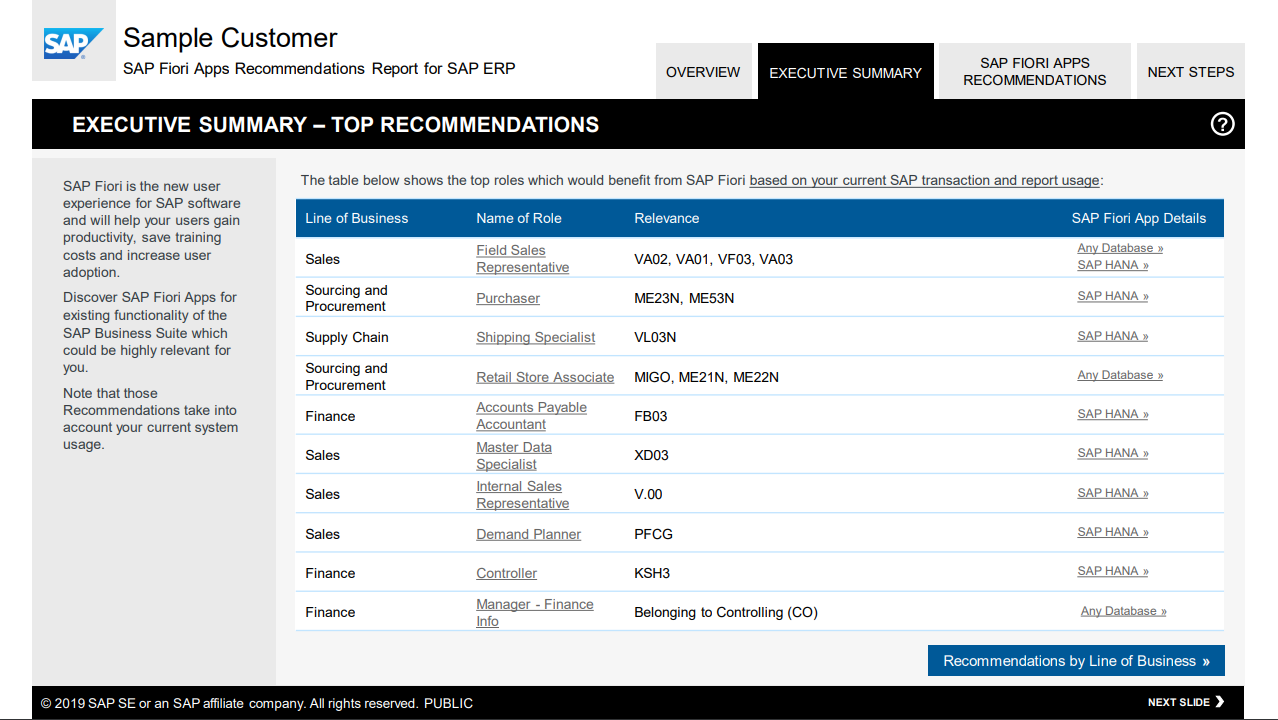Viewport: 1278px width, 720px height.
Task: Click Any Database link for Field Sales Representative
Action: [1120, 248]
